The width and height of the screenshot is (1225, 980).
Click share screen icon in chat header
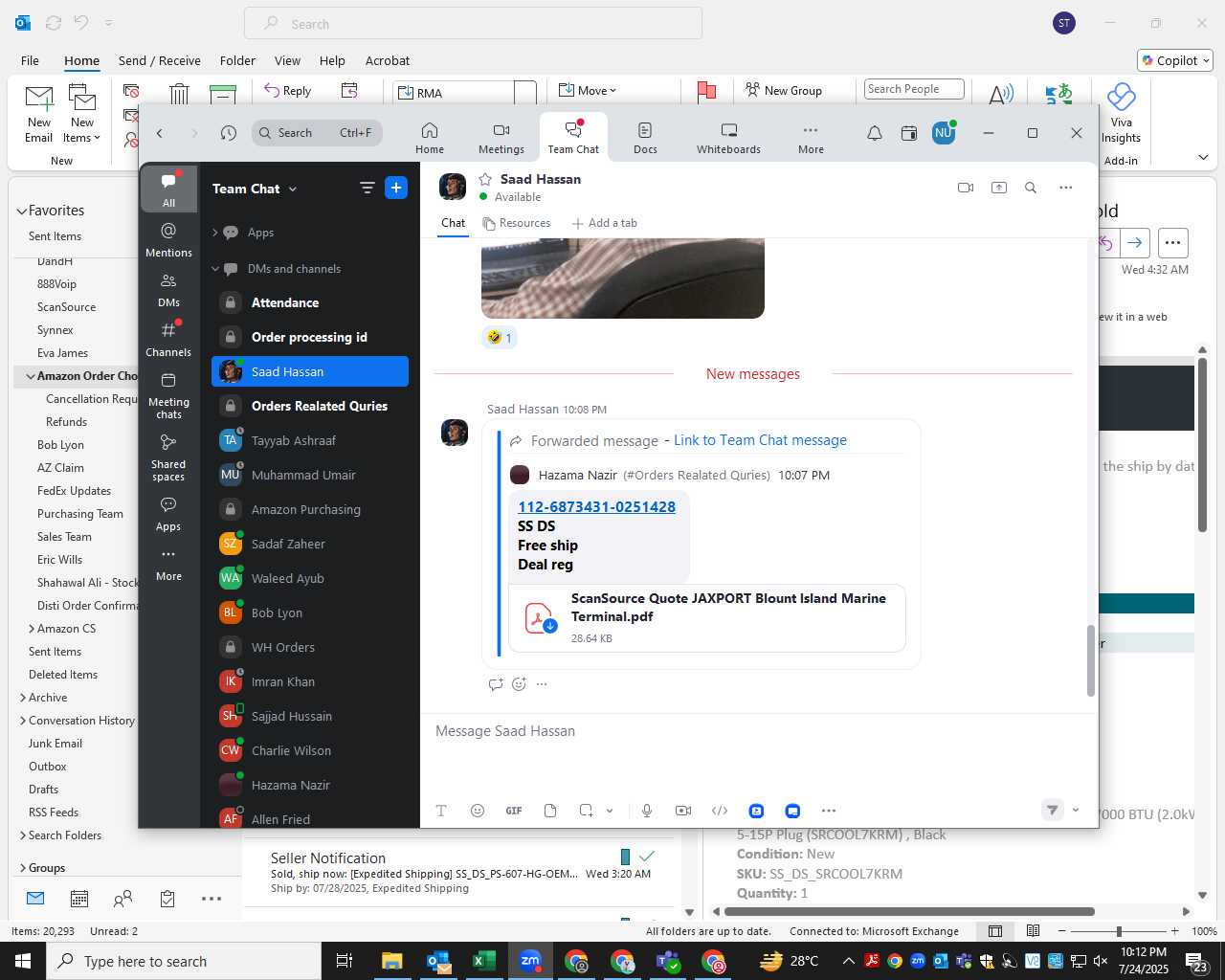pyautogui.click(x=999, y=188)
